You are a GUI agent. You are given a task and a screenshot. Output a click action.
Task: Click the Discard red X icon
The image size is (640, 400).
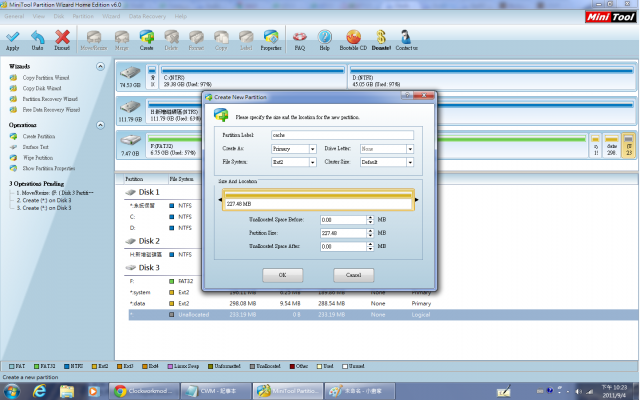[x=62, y=37]
